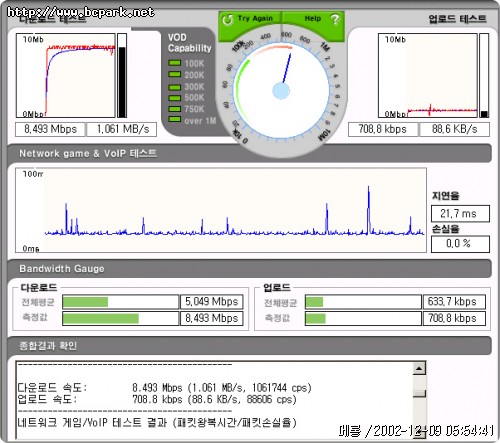The image size is (500, 443).
Task: Select the 1,061 MB/s download value field
Action: (122, 129)
